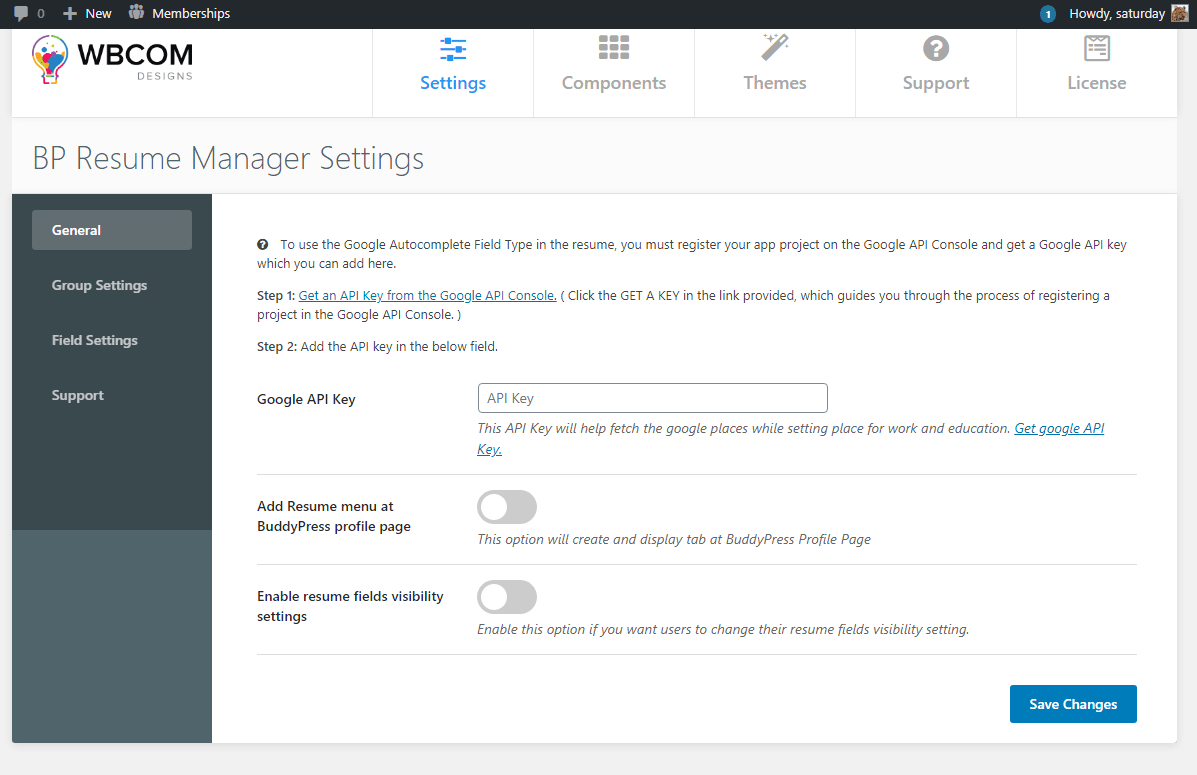Click the WBCOM Designs logo

112,60
